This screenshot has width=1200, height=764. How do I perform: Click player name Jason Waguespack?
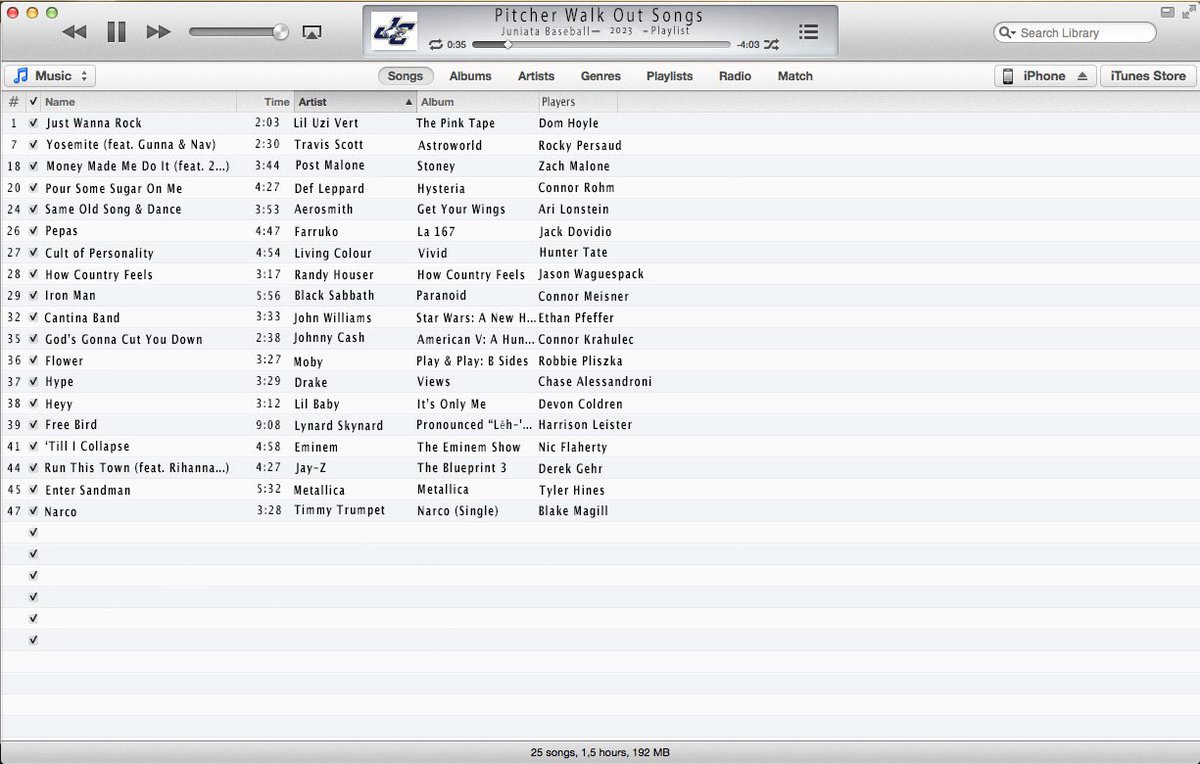pos(591,274)
